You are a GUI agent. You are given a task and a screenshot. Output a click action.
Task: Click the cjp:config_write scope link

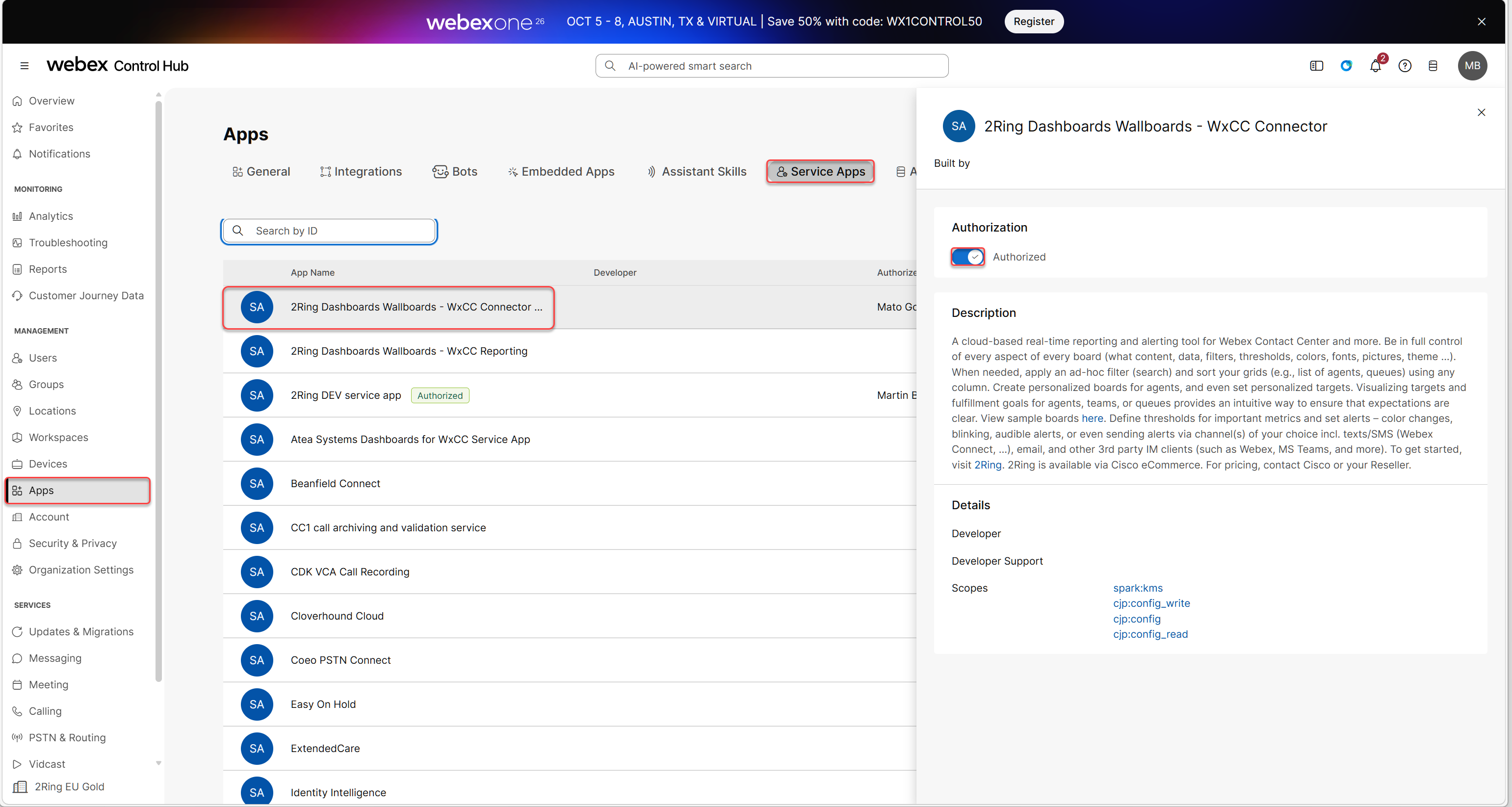pyautogui.click(x=1151, y=603)
